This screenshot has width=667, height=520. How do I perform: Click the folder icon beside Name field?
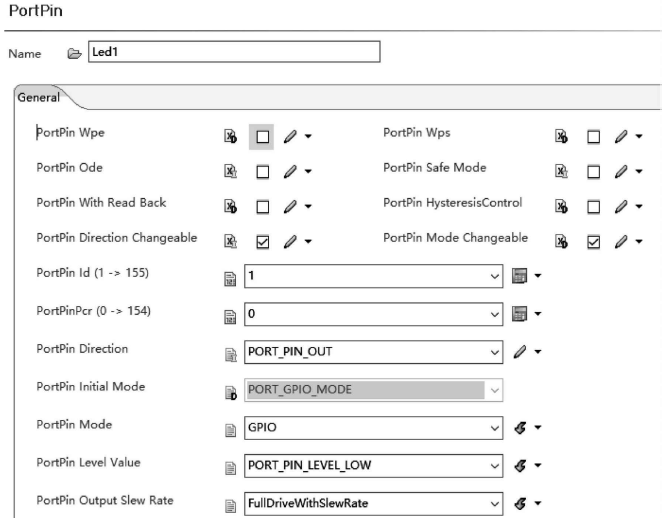tap(74, 54)
